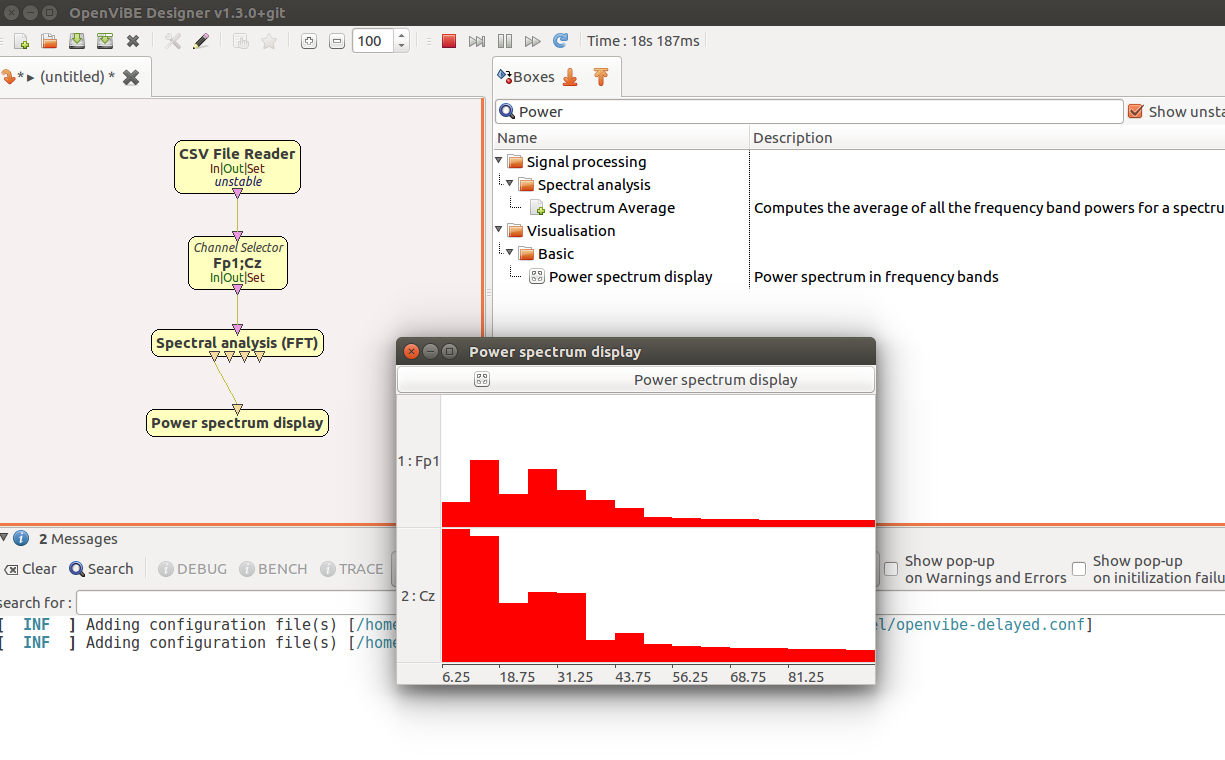Stop the running scenario
Image resolution: width=1225 pixels, height=760 pixels.
click(449, 41)
